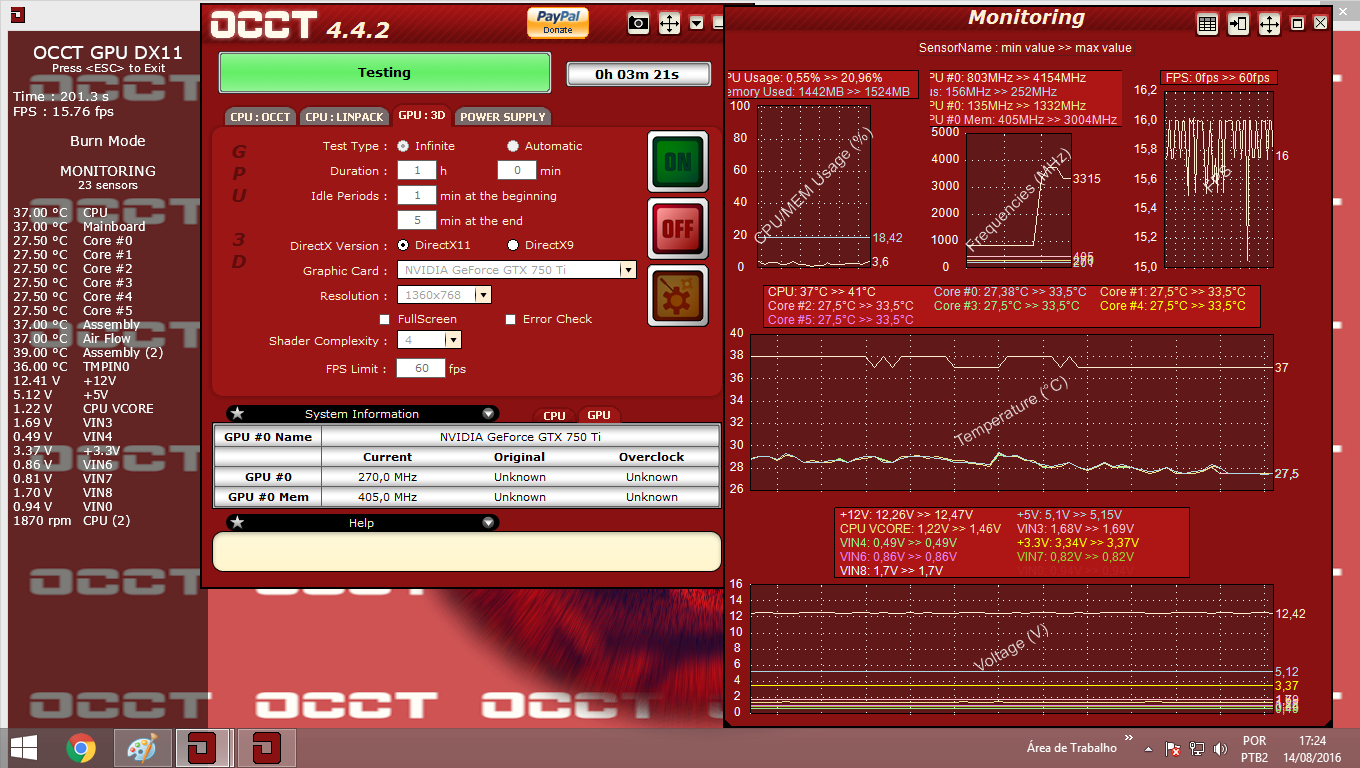Open the table view icon in Monitoring

click(x=1207, y=24)
